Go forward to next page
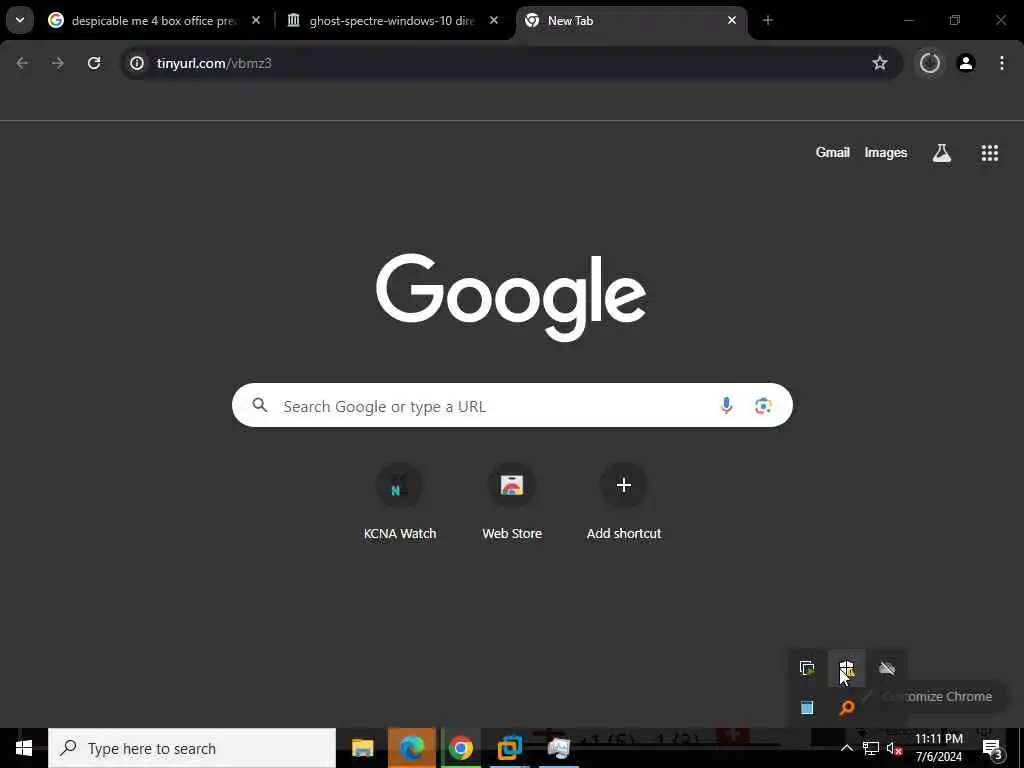The height and width of the screenshot is (768, 1024). [57, 63]
